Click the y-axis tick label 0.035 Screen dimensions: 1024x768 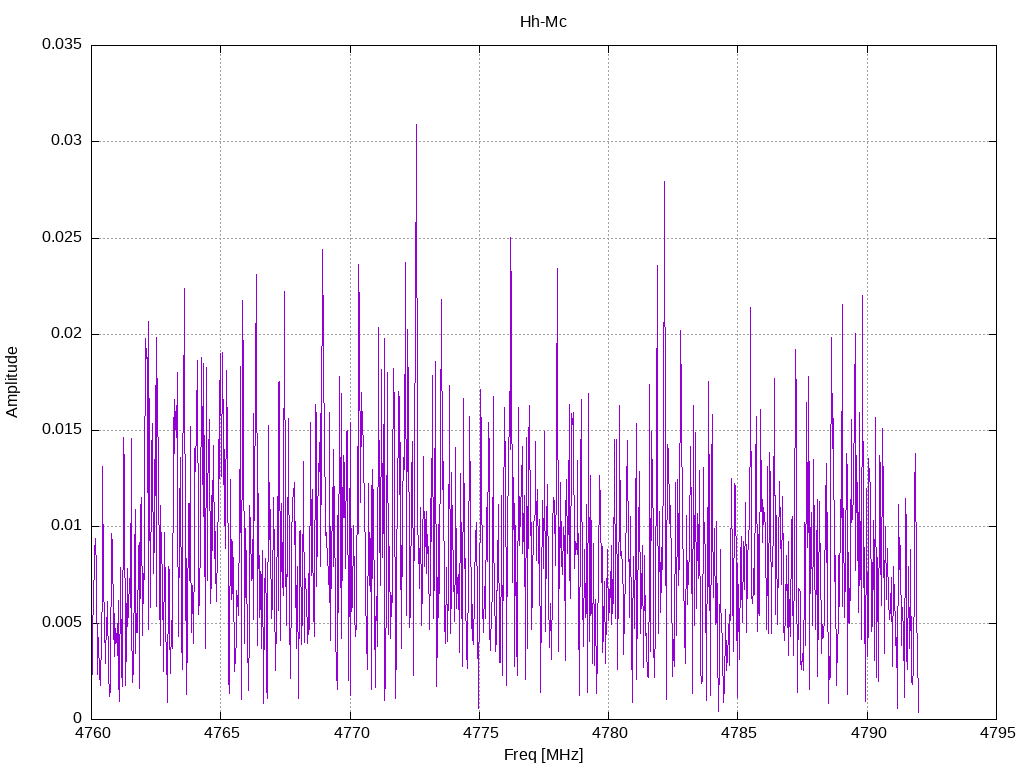[x=62, y=44]
